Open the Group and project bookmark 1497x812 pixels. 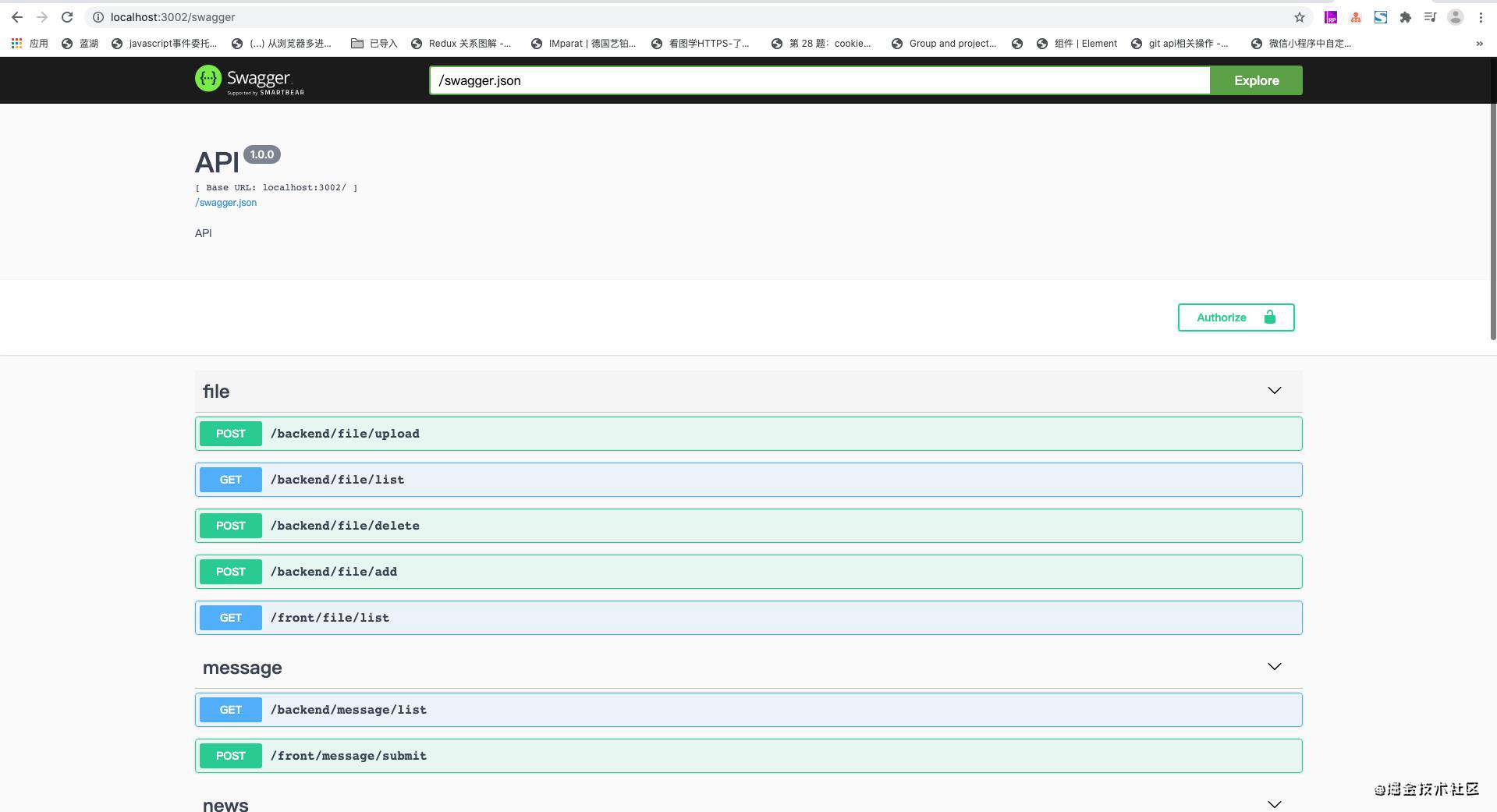[x=944, y=44]
